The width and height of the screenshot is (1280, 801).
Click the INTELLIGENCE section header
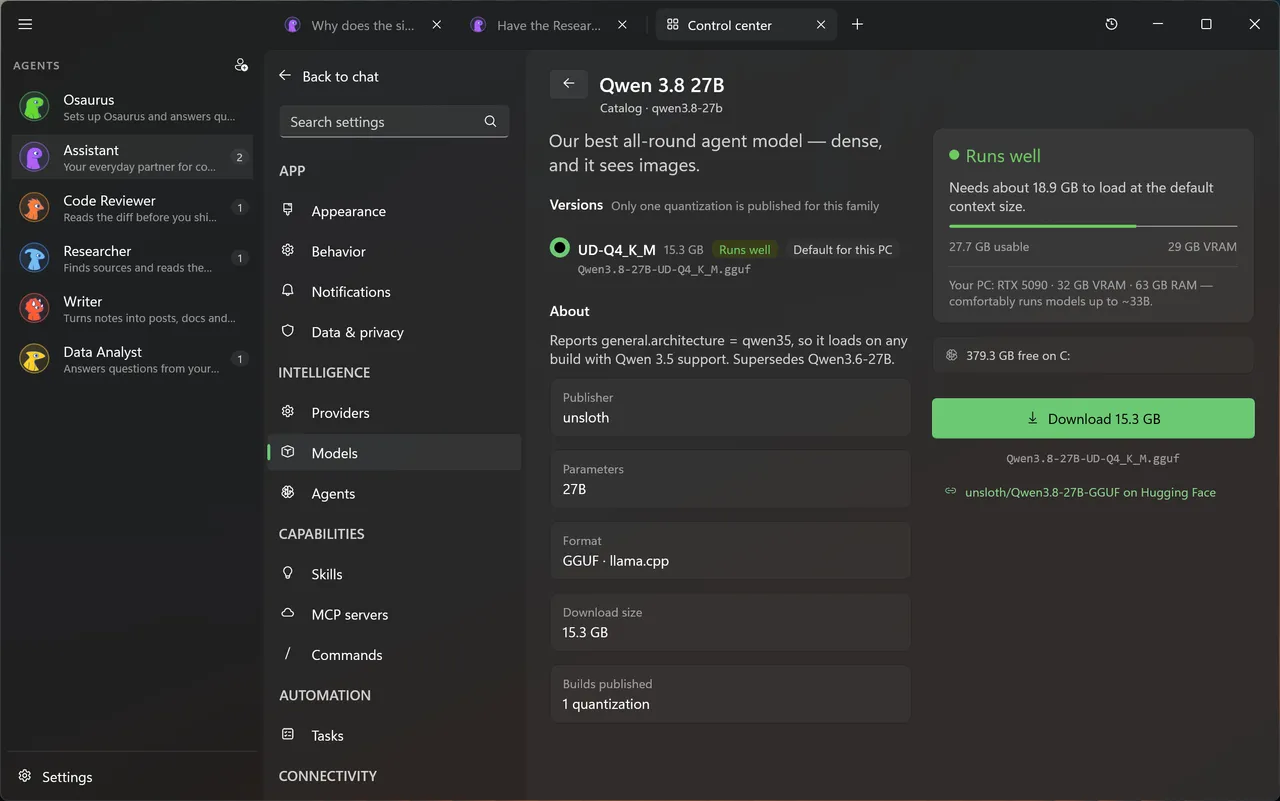coord(324,372)
